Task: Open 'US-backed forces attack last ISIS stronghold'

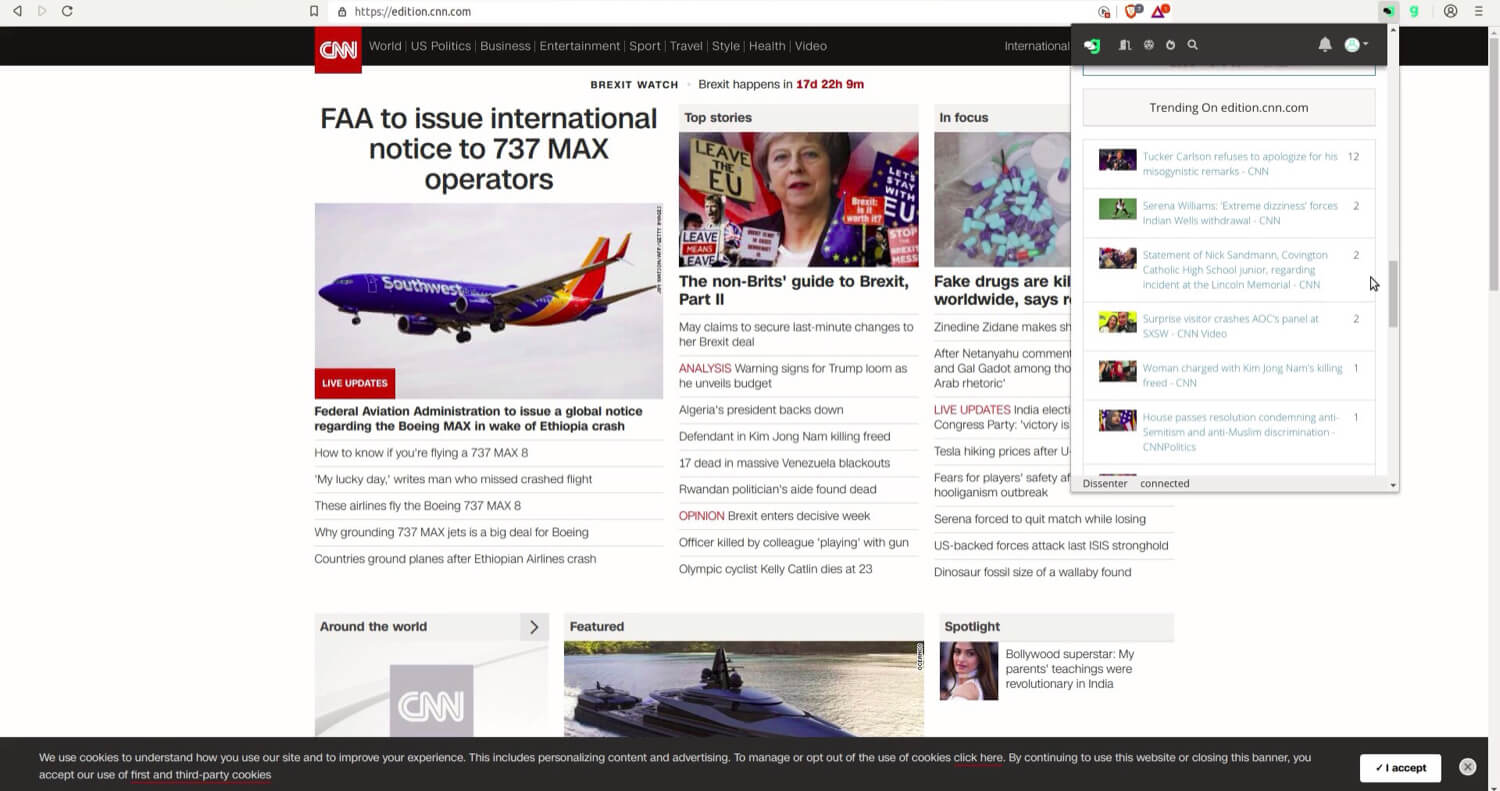Action: pos(1051,546)
